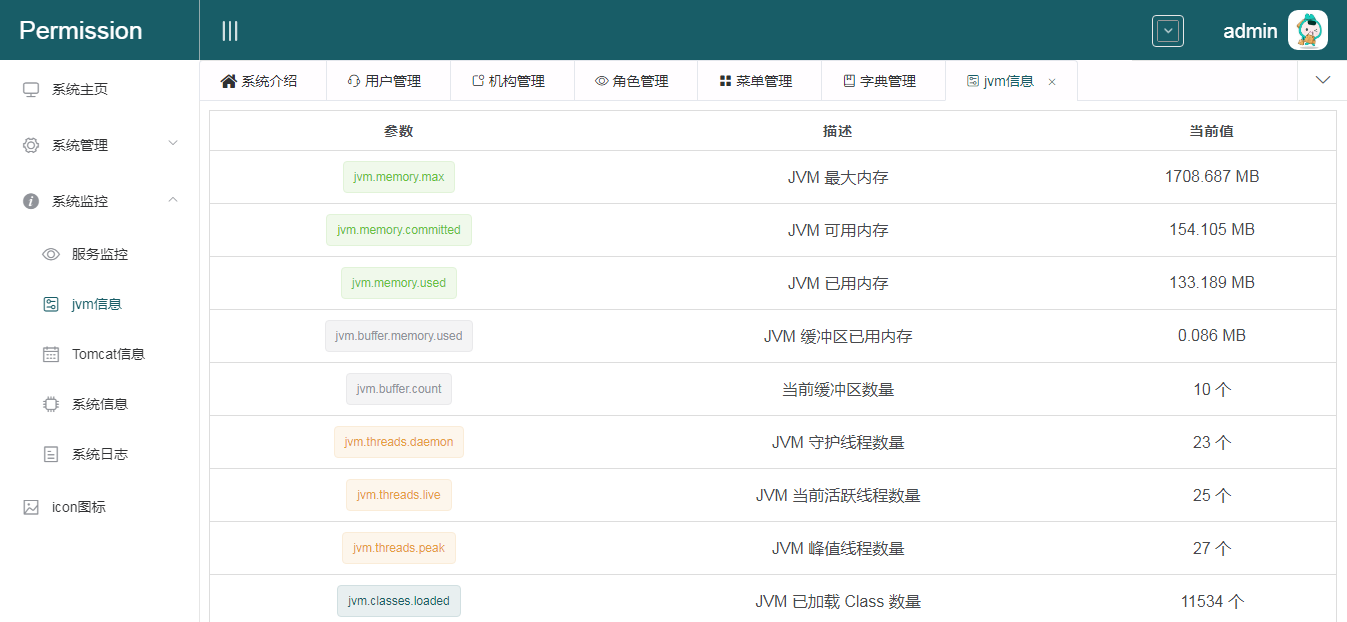Image resolution: width=1347 pixels, height=622 pixels.
Task: Click the 当前值 column header
Action: [x=1212, y=131]
